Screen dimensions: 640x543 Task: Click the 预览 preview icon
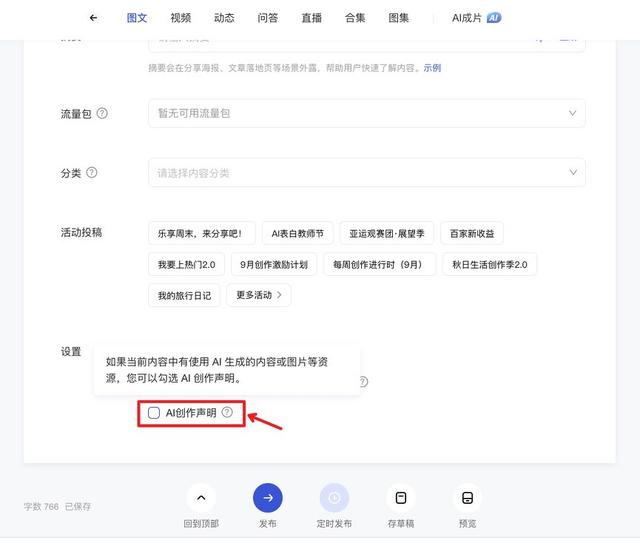(467, 498)
